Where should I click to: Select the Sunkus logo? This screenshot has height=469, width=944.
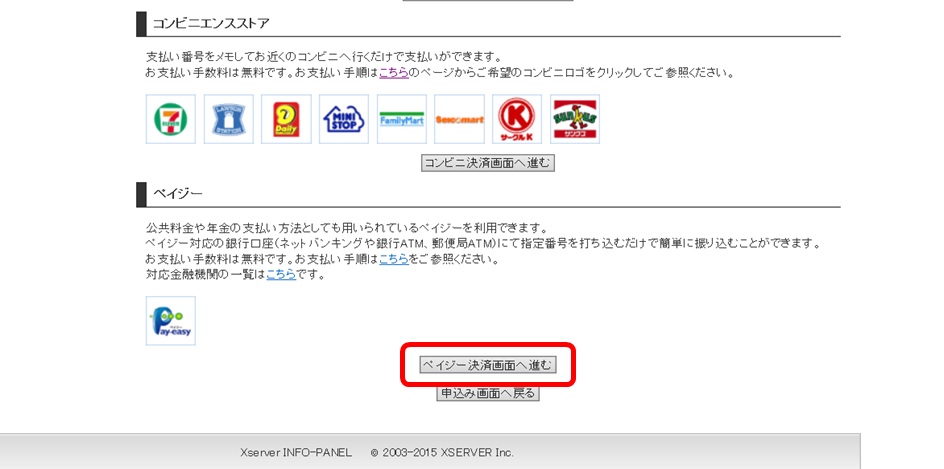(575, 120)
